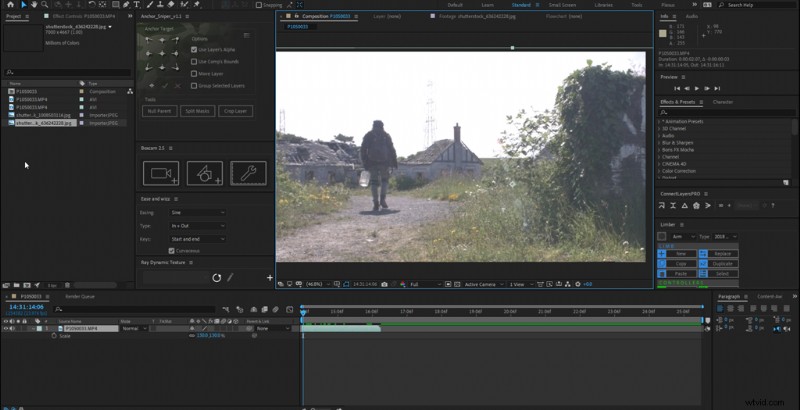The width and height of the screenshot is (800, 410).
Task: Click Ray Dynamic Texture refresh icon
Action: tap(217, 278)
